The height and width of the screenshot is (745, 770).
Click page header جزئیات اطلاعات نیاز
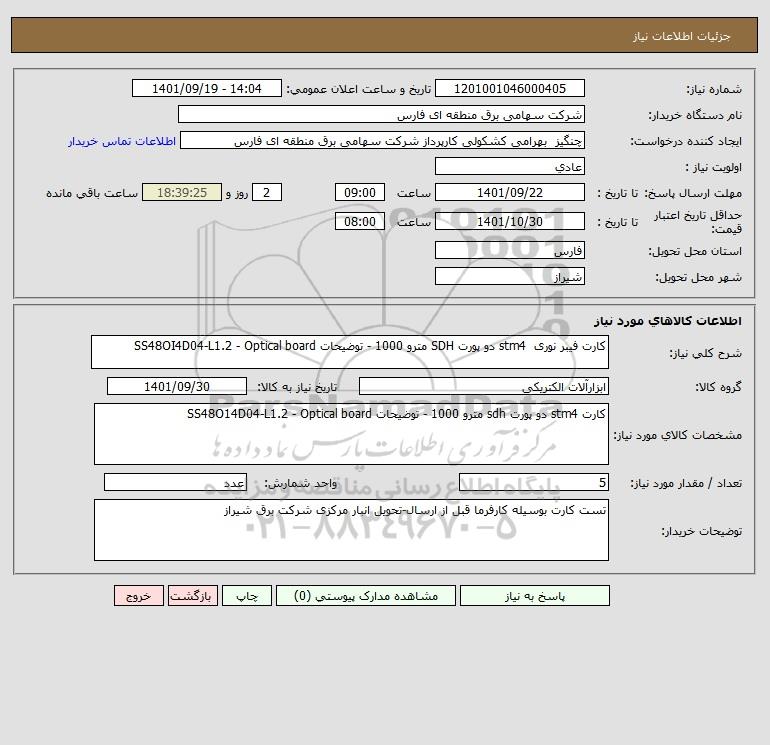pyautogui.click(x=682, y=36)
